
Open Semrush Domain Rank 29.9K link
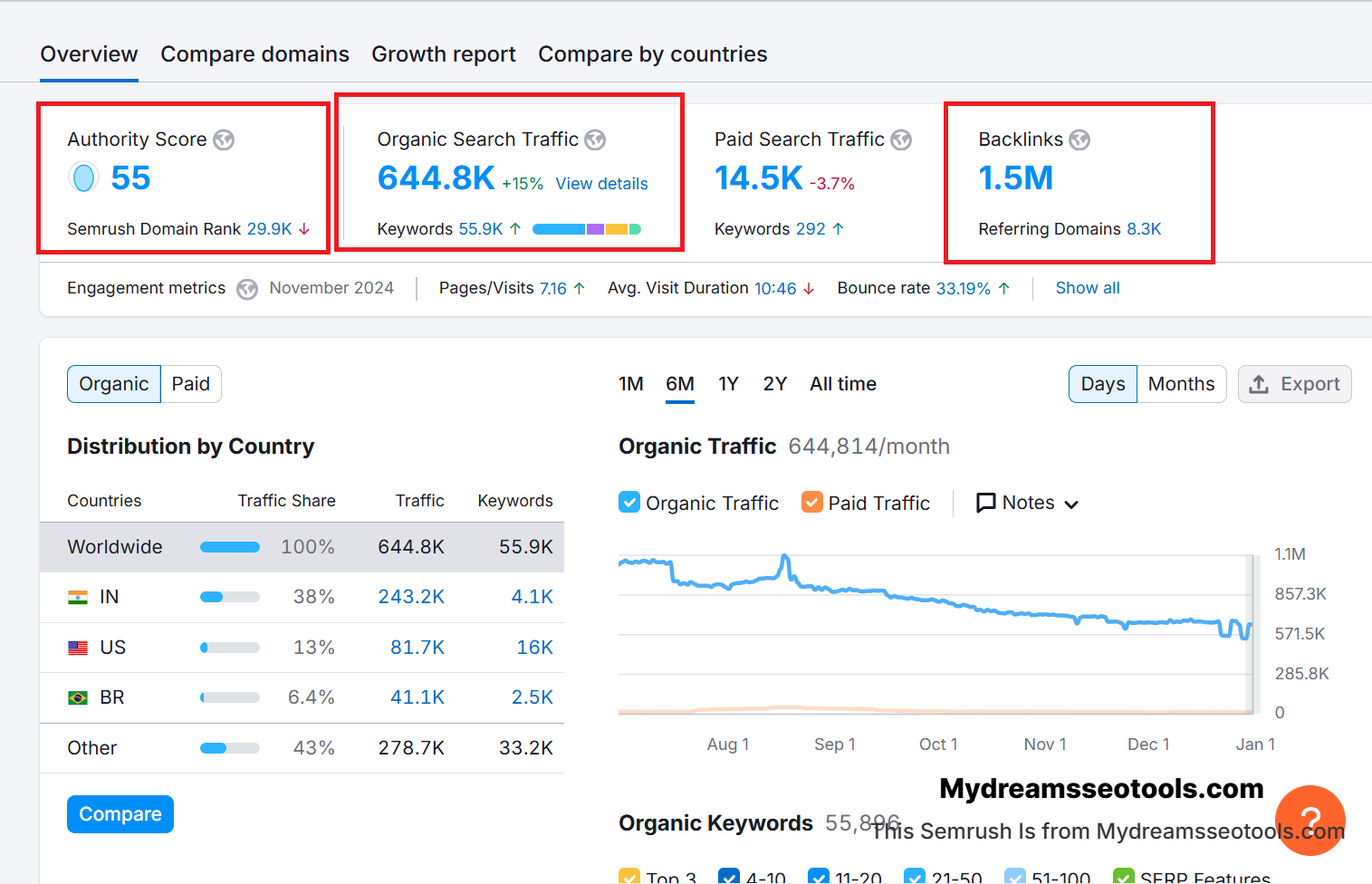(x=270, y=229)
